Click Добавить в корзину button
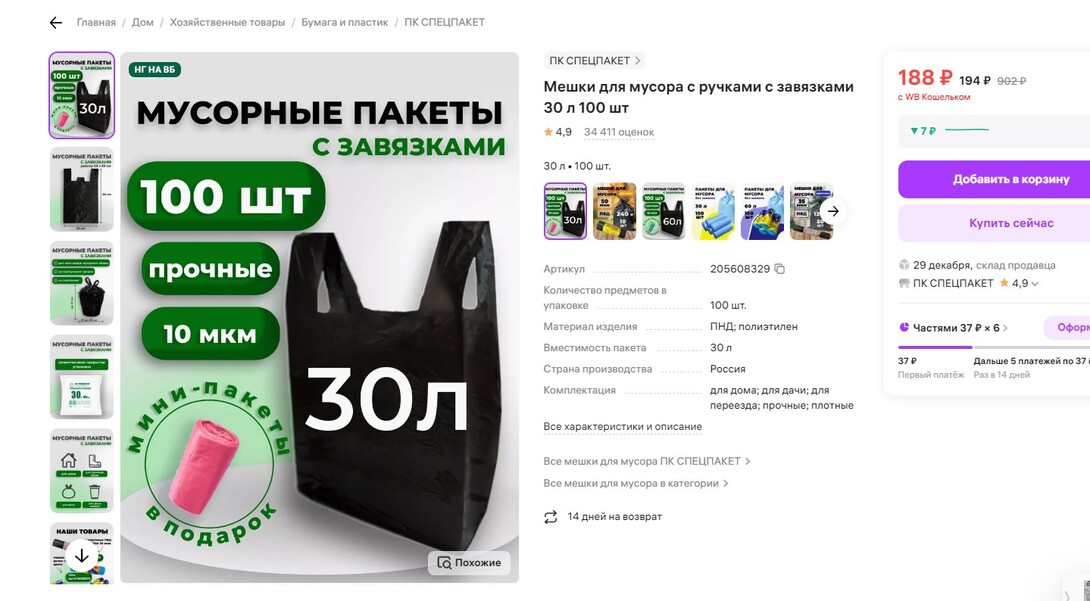The width and height of the screenshot is (1090, 601). click(x=994, y=179)
